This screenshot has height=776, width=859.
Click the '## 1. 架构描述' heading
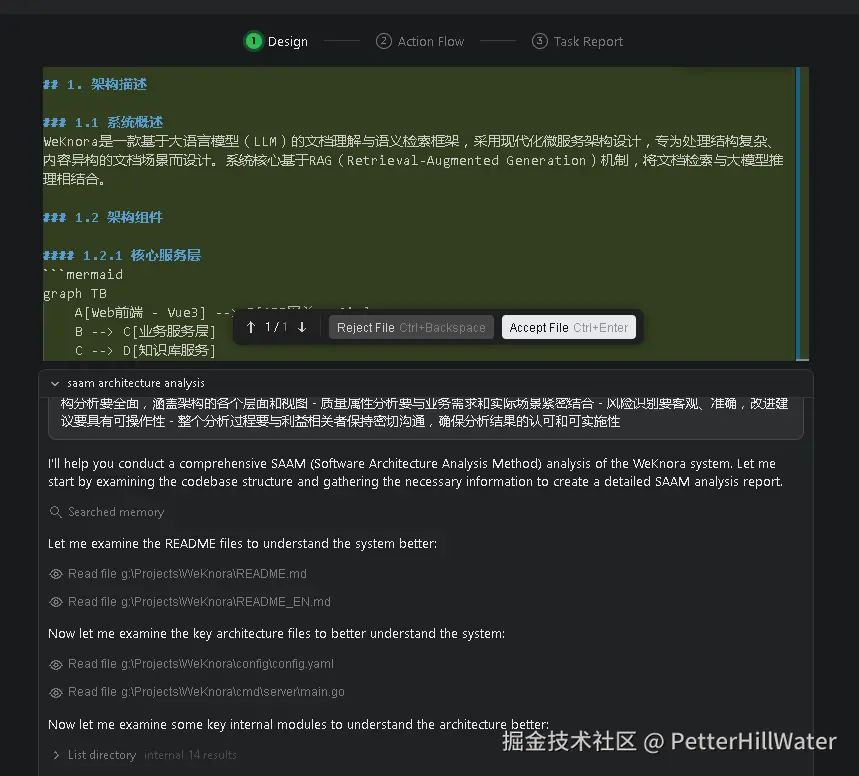(95, 84)
